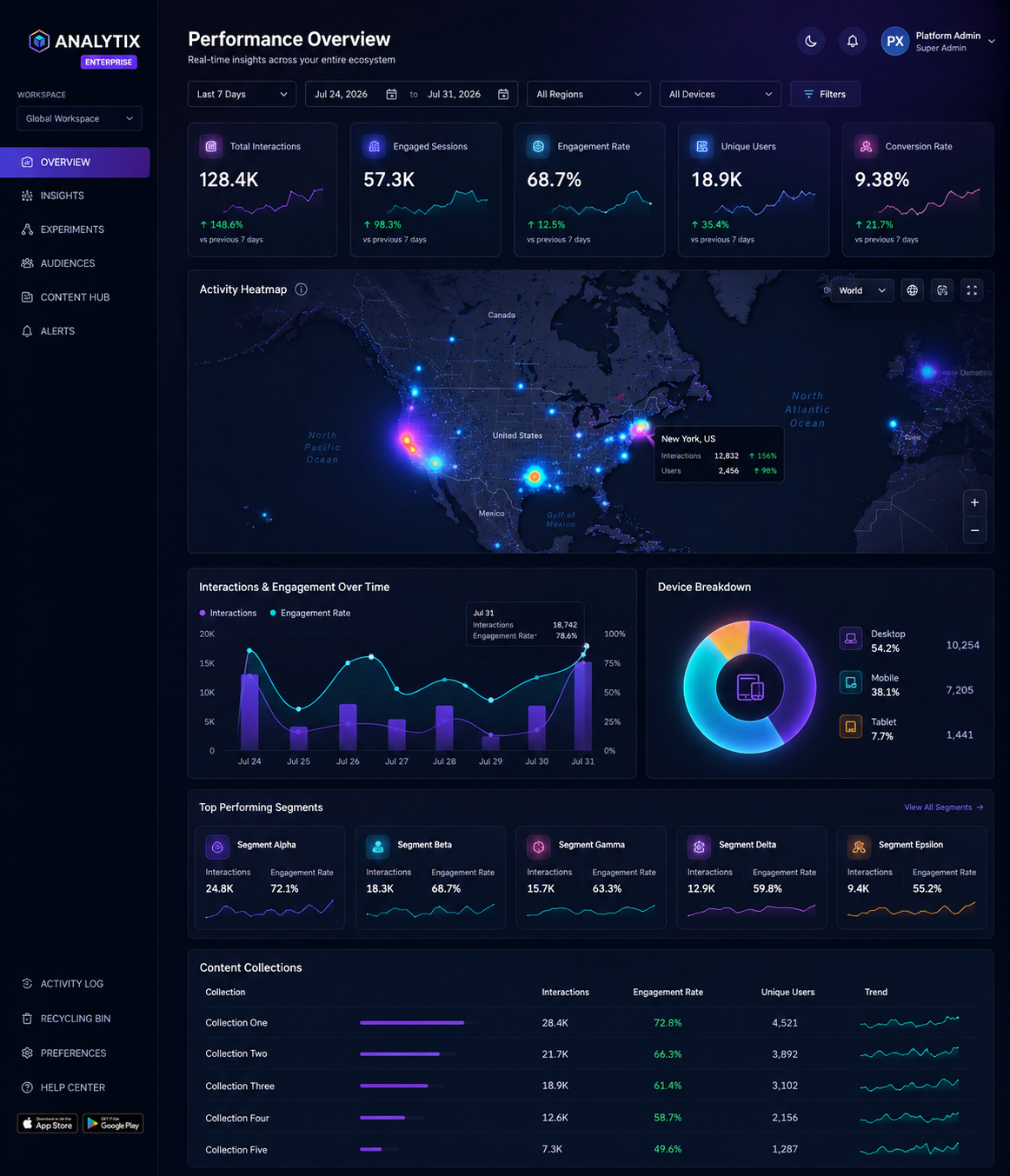The image size is (1010, 1176).
Task: Toggle Interactions legend series
Action: coord(228,613)
